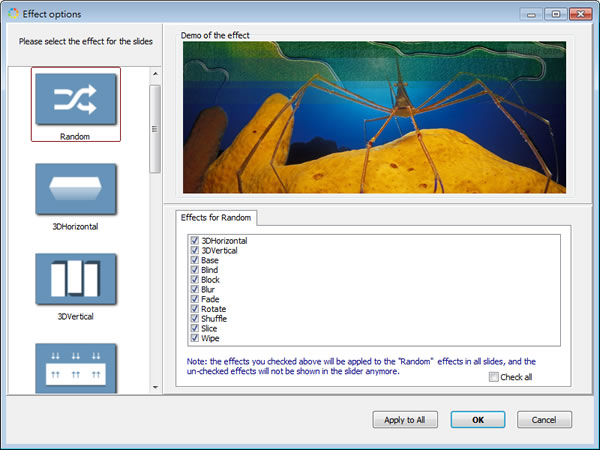Click the Random label under the icon
This screenshot has height=450, width=600.
click(75, 136)
